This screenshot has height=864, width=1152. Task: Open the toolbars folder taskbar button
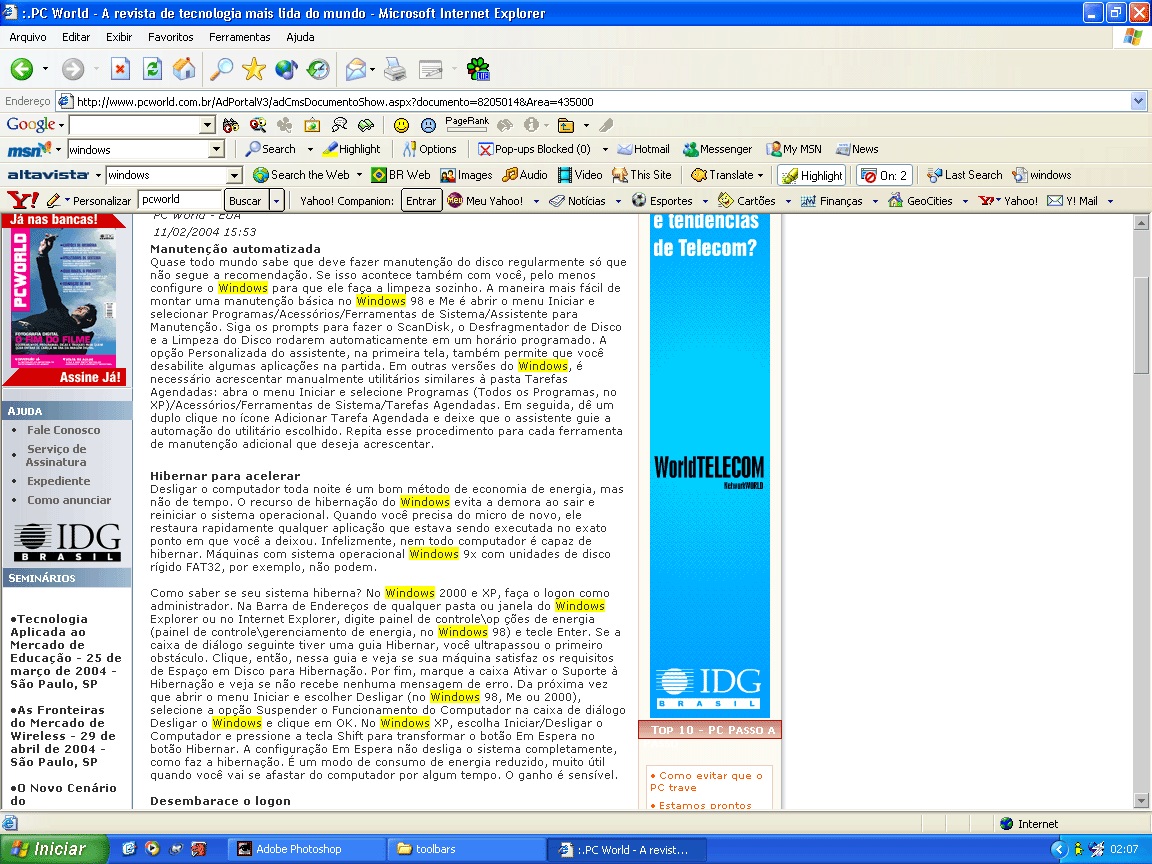[x=465, y=849]
